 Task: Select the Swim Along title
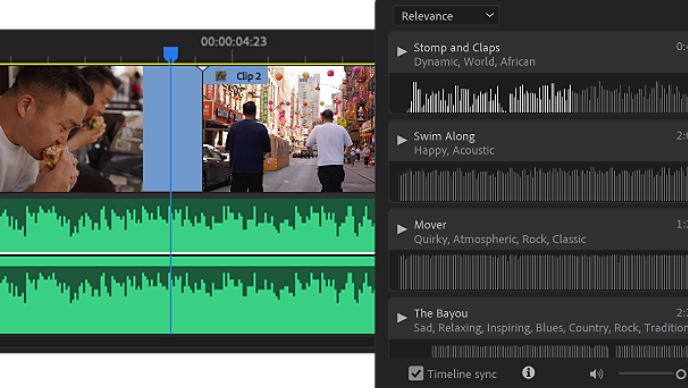(444, 136)
